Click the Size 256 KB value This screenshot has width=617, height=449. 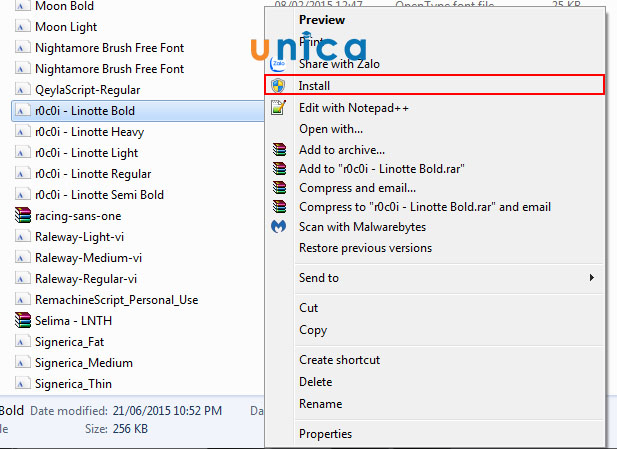pos(130,429)
